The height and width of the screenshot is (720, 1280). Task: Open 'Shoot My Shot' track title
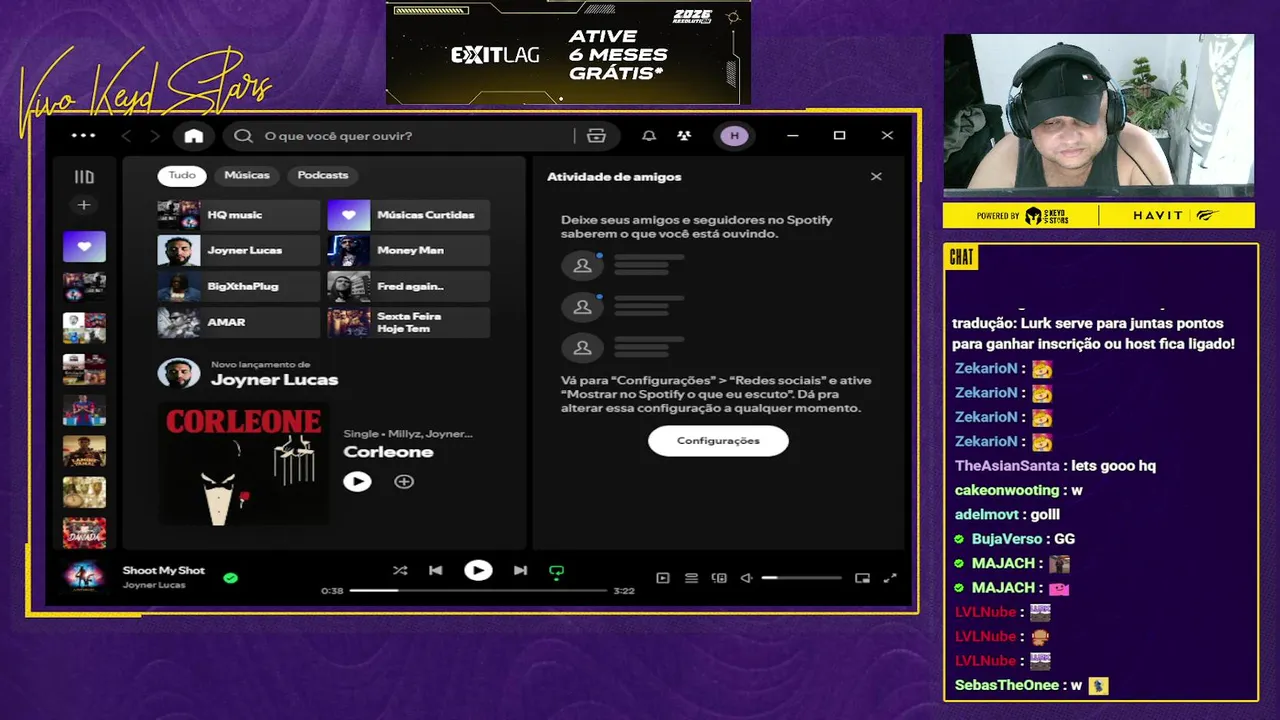(x=164, y=571)
